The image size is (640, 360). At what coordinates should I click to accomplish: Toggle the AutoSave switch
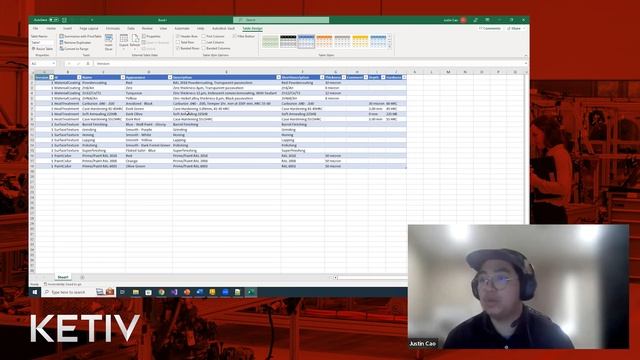point(53,20)
